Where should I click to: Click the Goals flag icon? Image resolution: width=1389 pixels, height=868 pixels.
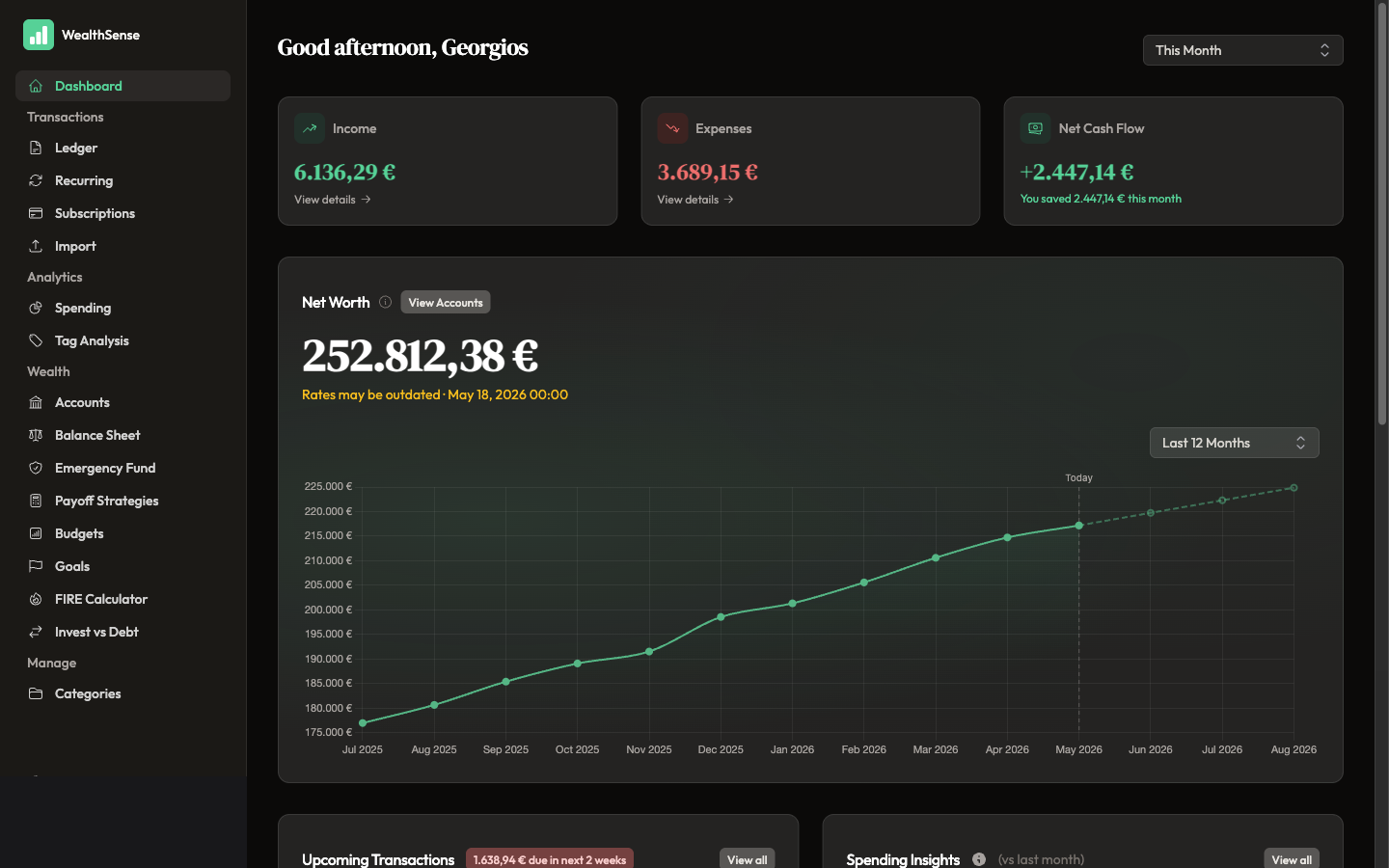tap(36, 566)
